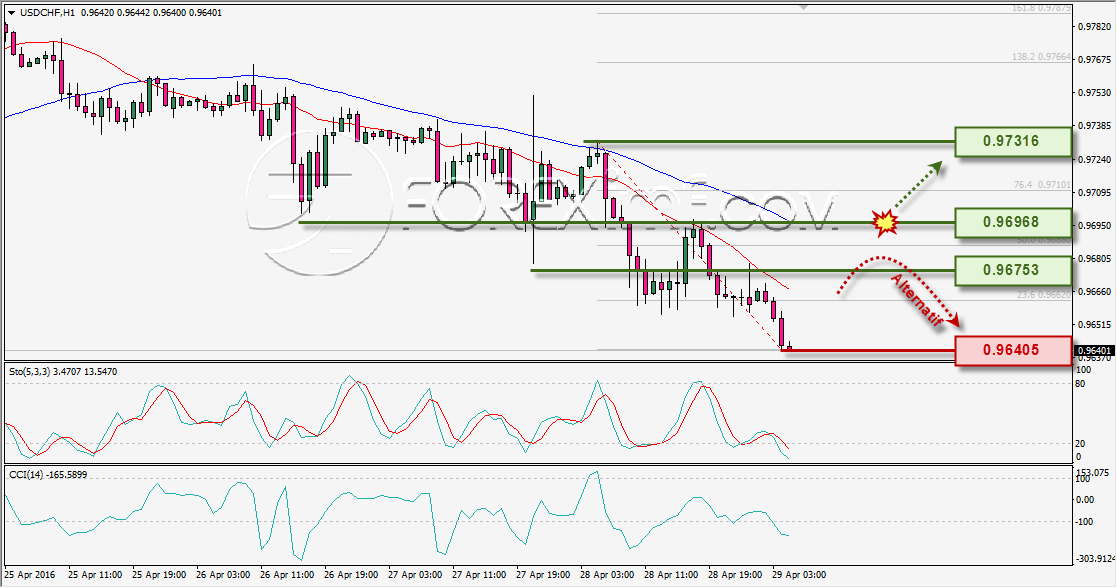Click time axis label 25 Apr 11:00
1117x588 pixels.
click(95, 574)
